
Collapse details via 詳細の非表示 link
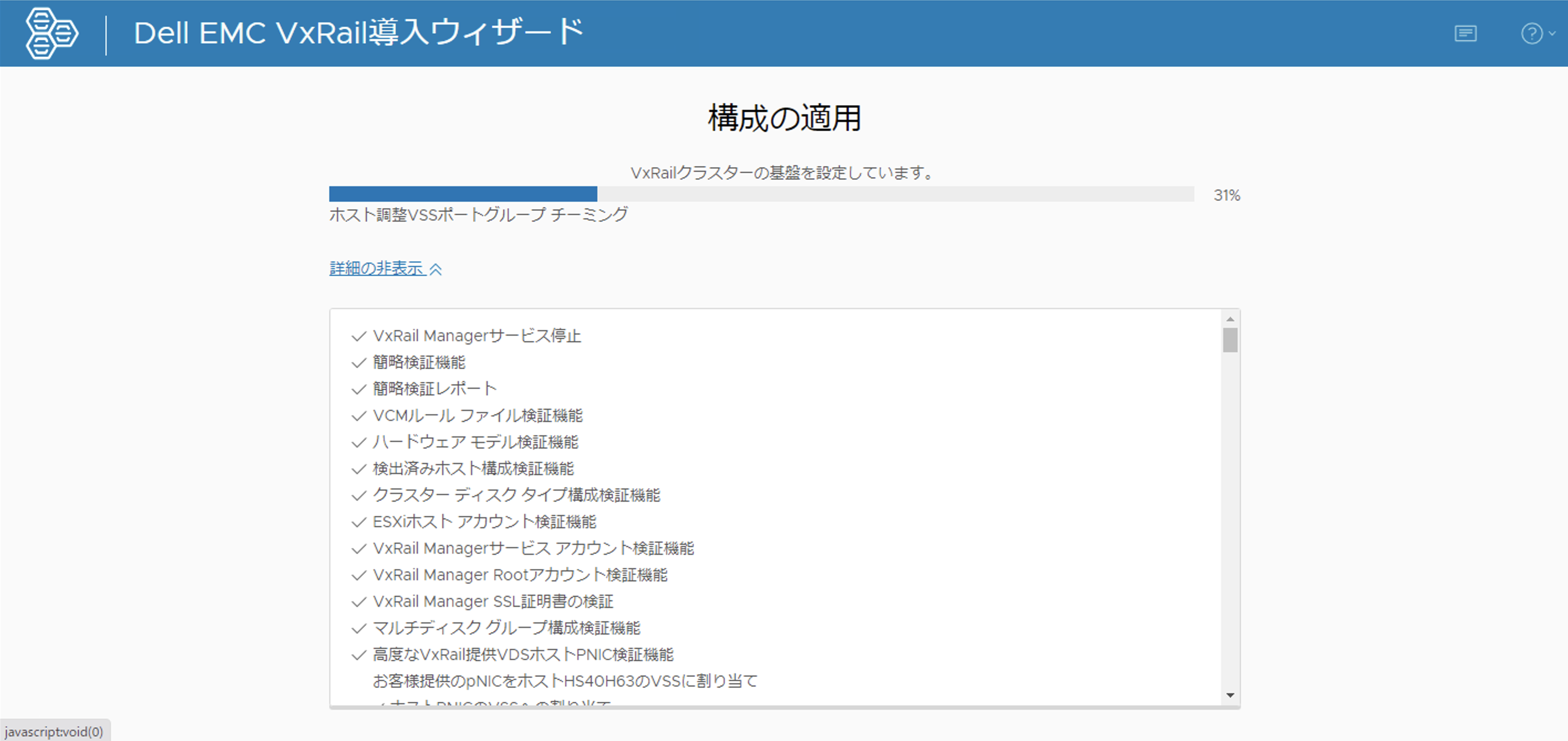pyautogui.click(x=377, y=268)
